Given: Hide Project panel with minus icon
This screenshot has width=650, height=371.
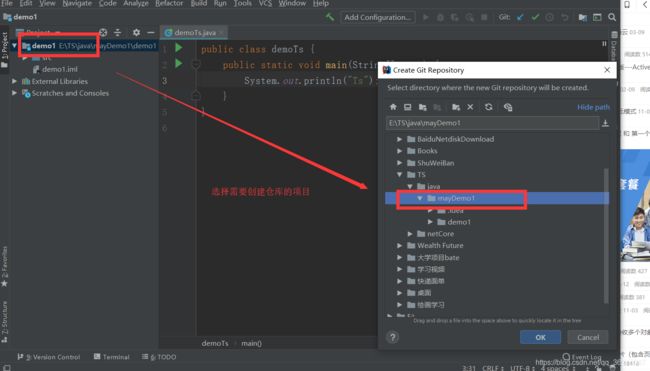Looking at the screenshot, I should (x=151, y=32).
